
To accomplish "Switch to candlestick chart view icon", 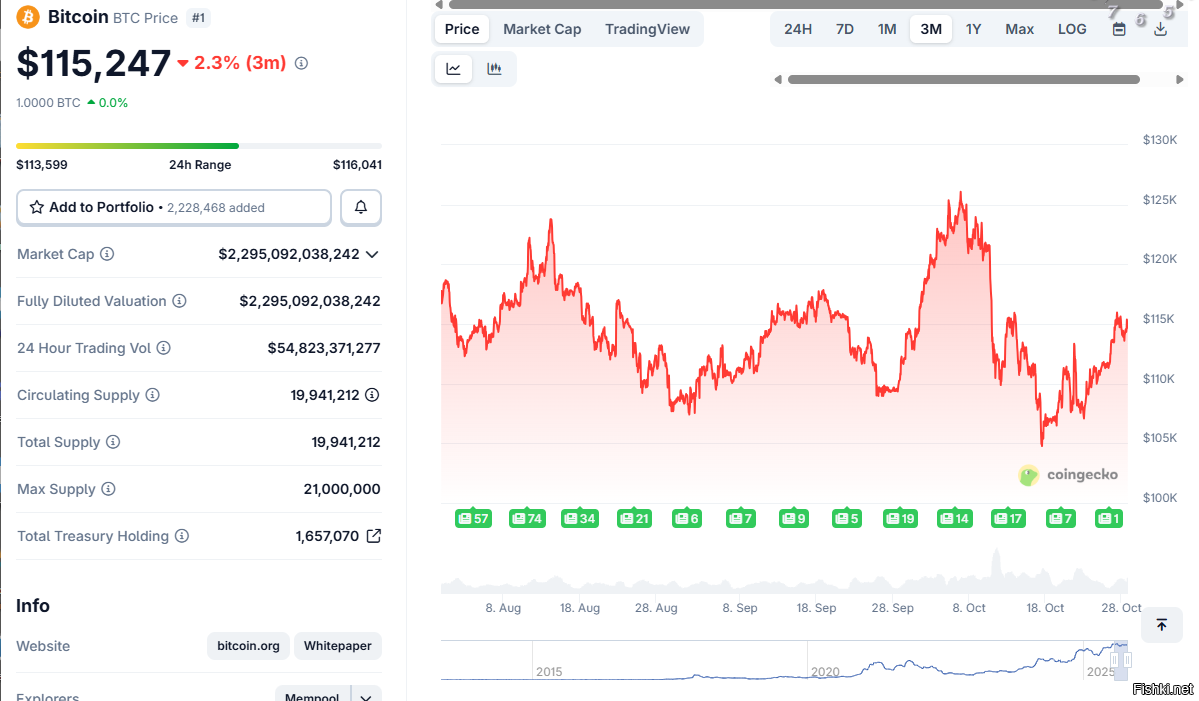I will coord(494,69).
